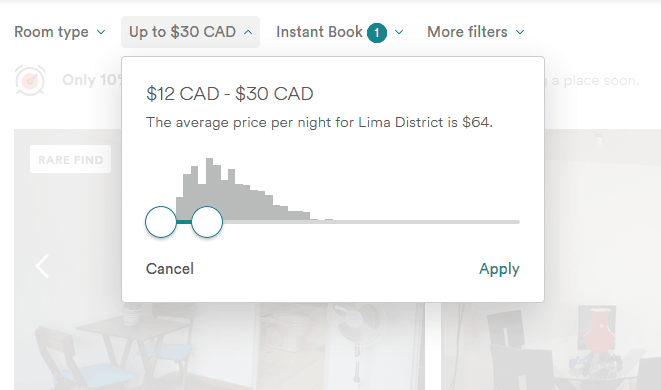This screenshot has width=661, height=390.
Task: Collapse the Up to $30 CAD price filter
Action: pyautogui.click(x=190, y=32)
